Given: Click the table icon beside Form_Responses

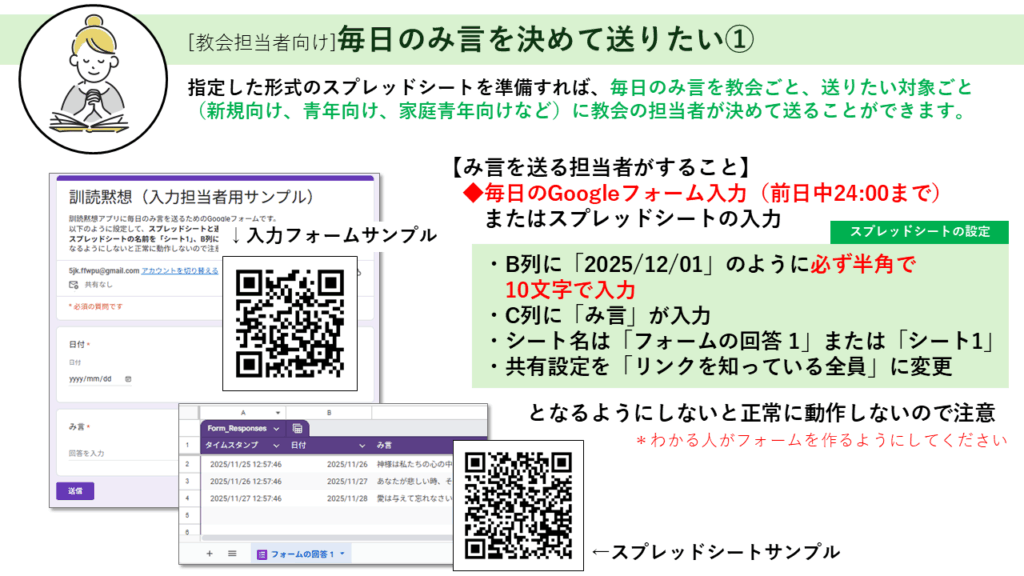Looking at the screenshot, I should (x=297, y=427).
